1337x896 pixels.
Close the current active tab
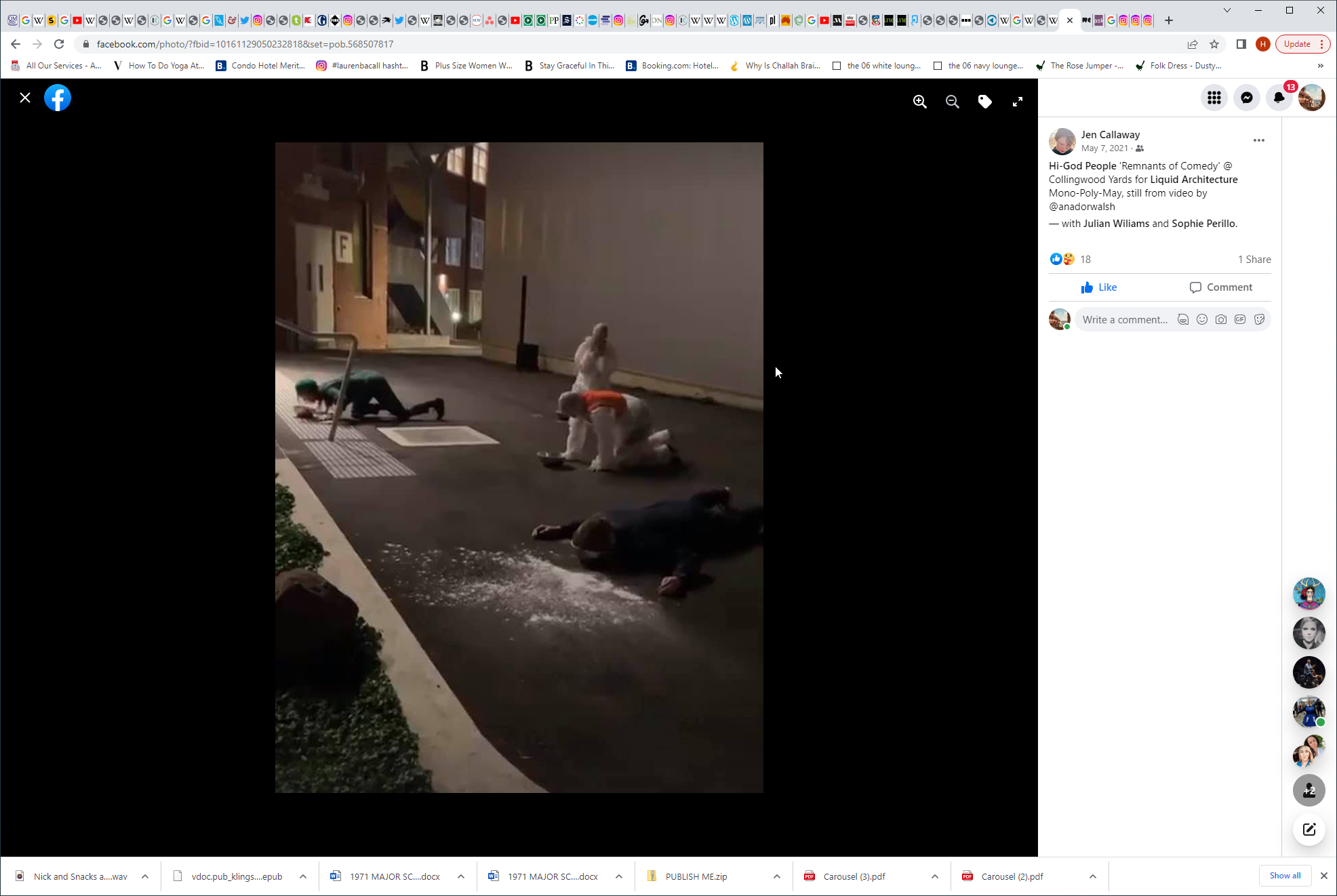click(1070, 20)
